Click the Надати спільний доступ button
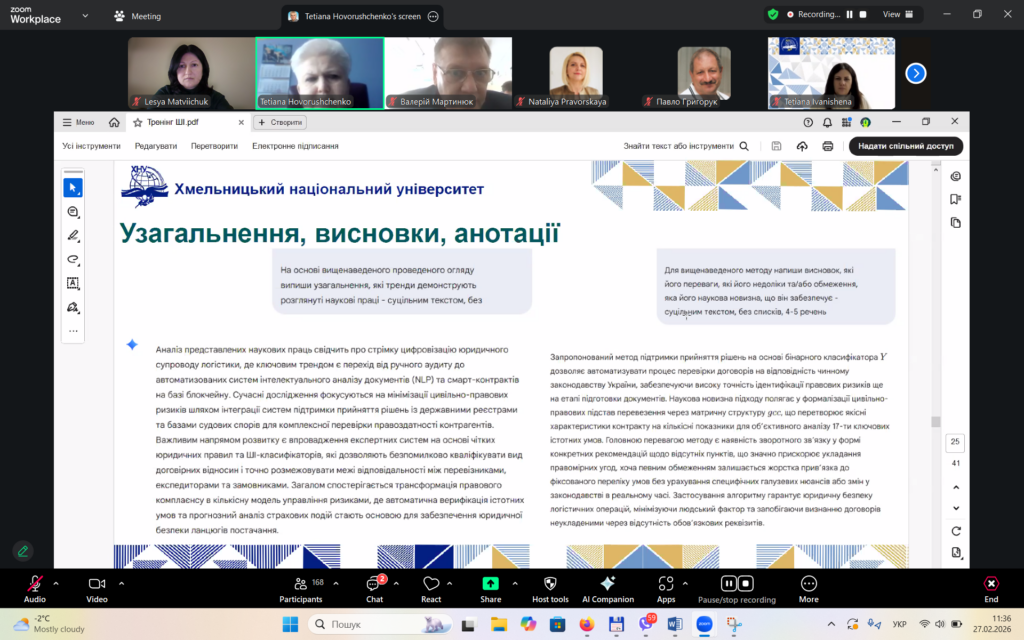Screen dimensions: 1024x640 pyautogui.click(x=905, y=146)
